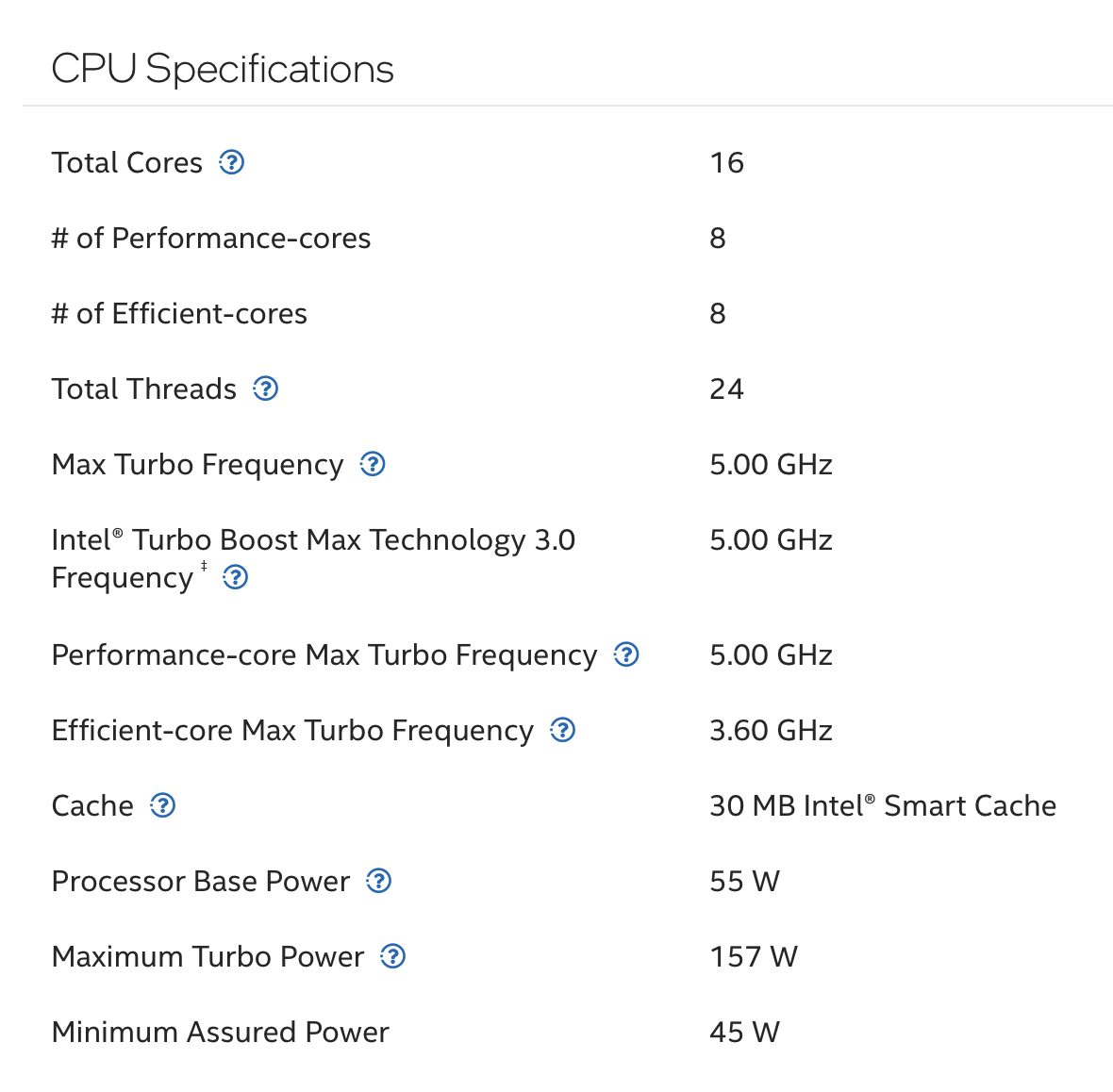Show the Processor Base Power info icon
Viewport: 1113px width, 1092px height.
[379, 882]
